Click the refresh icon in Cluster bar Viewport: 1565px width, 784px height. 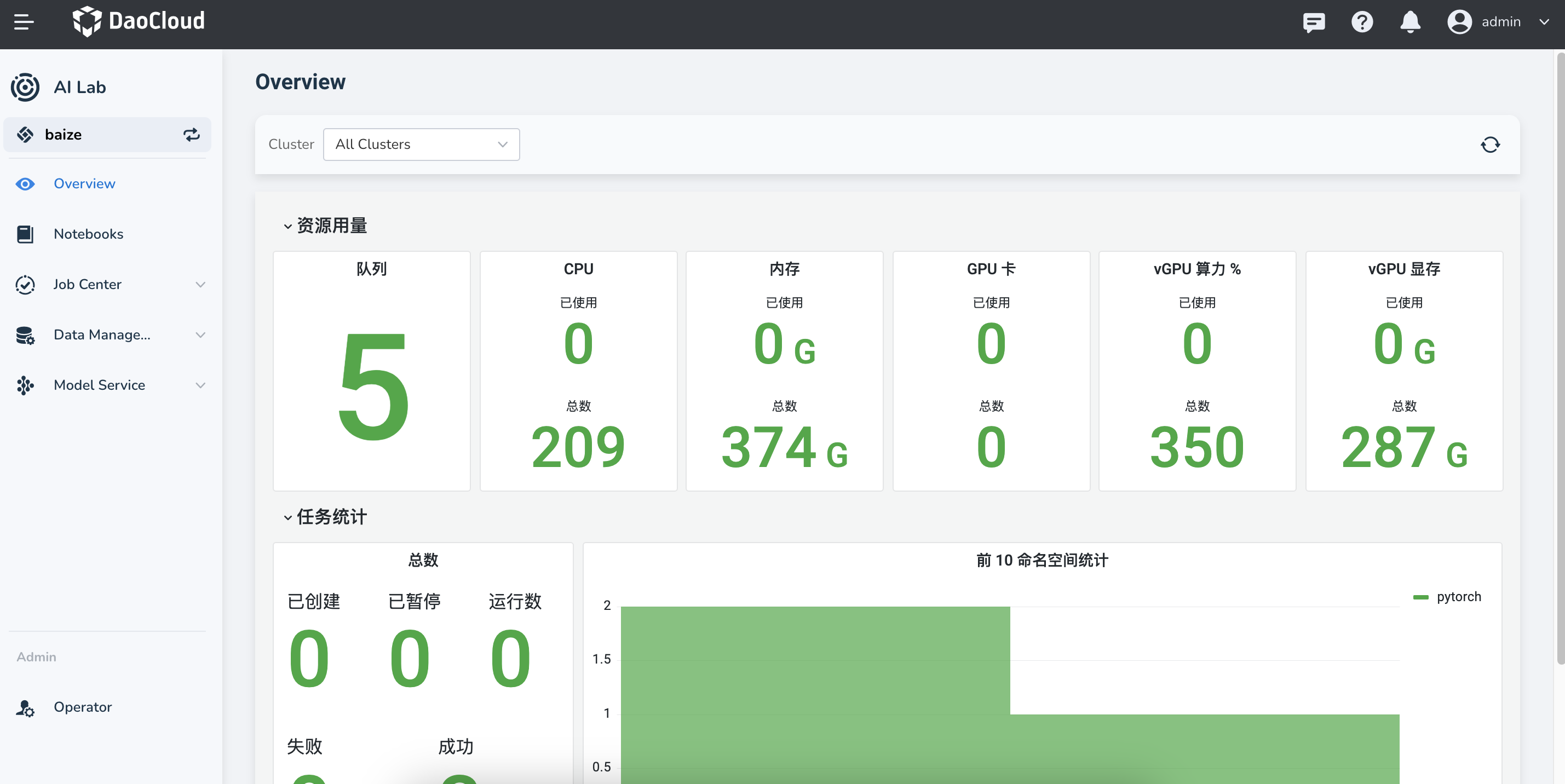[x=1489, y=145]
